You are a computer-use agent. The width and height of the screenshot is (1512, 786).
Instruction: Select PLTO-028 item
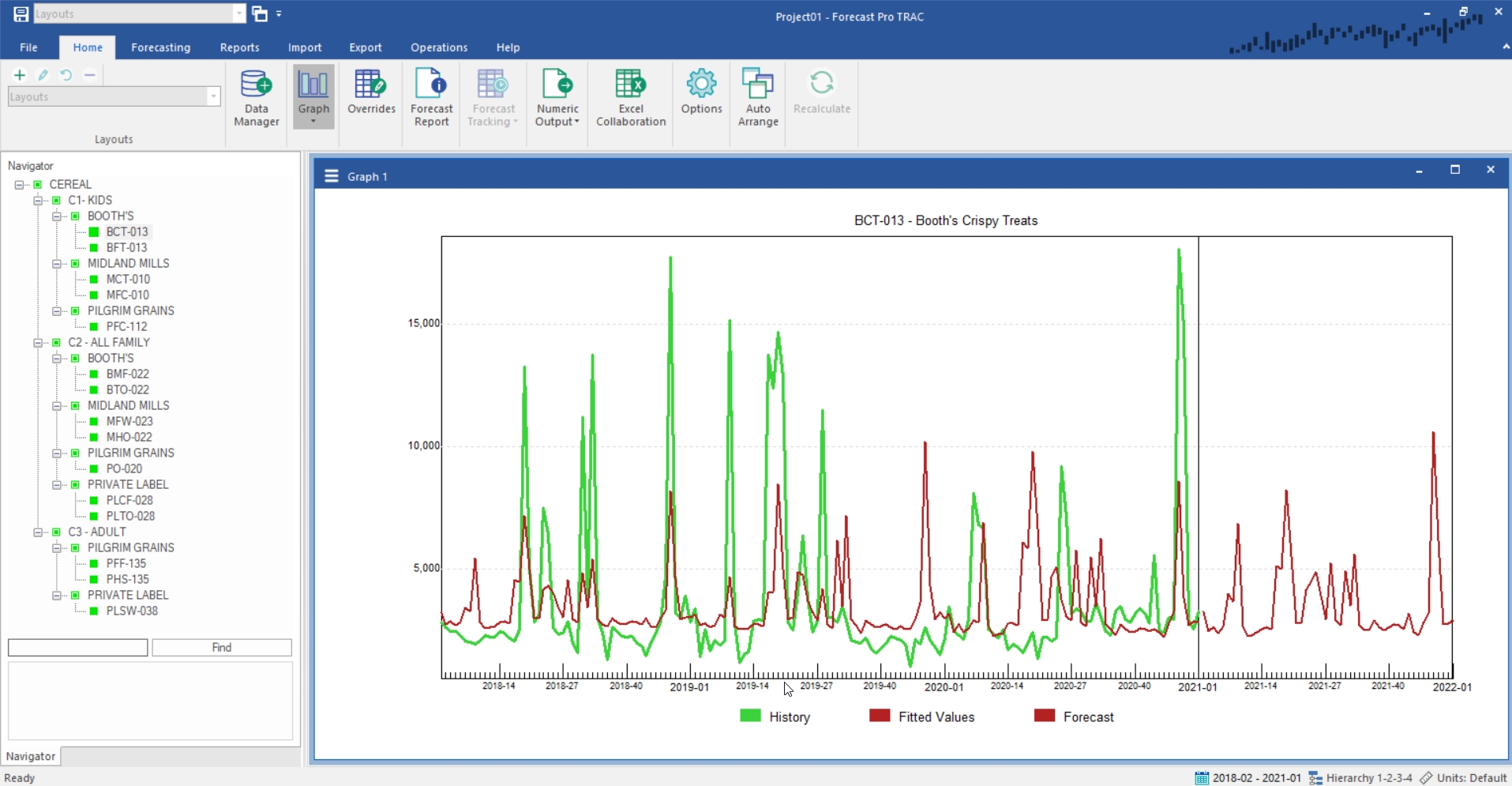point(130,516)
